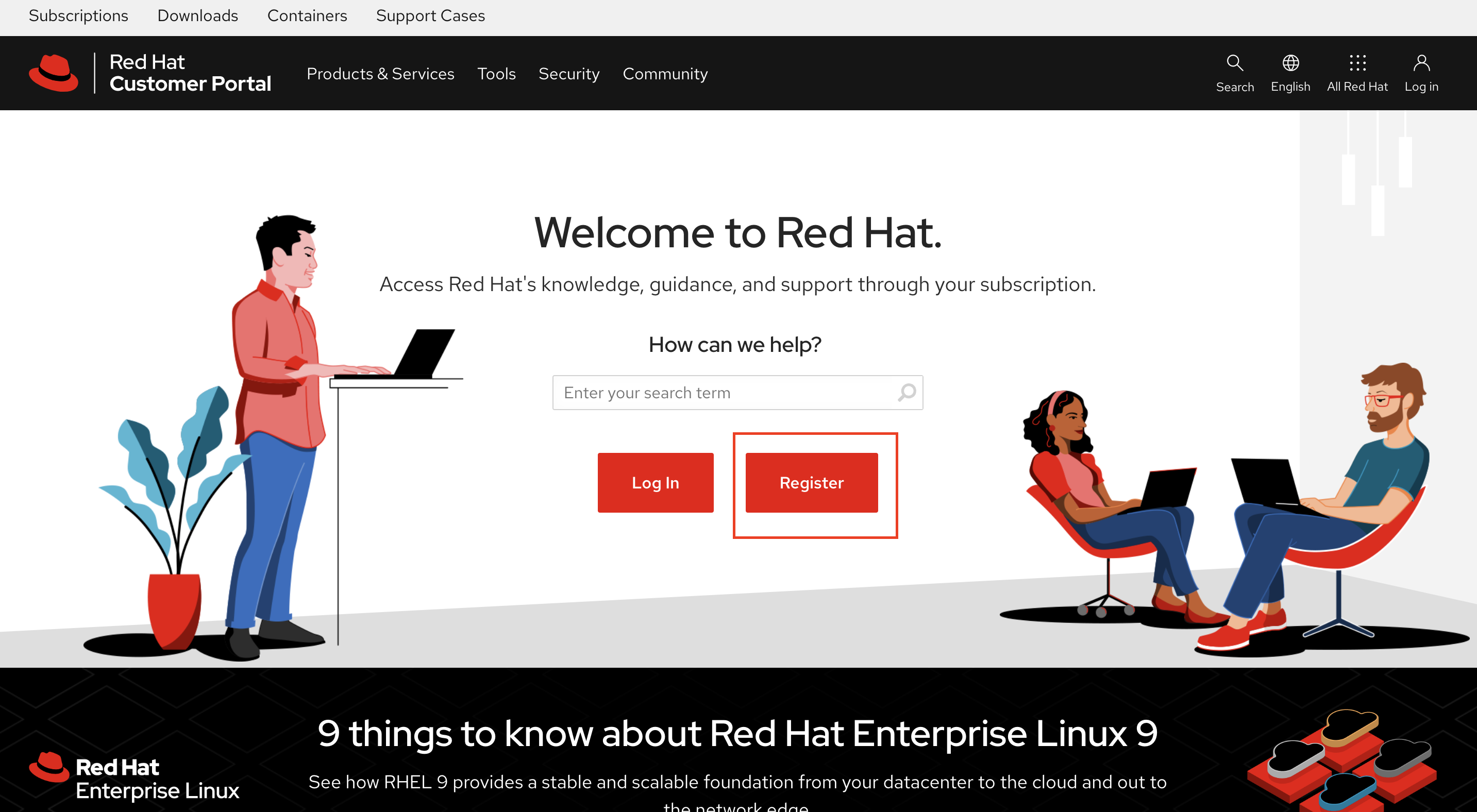
Task: Open the Downloads page
Action: point(197,15)
